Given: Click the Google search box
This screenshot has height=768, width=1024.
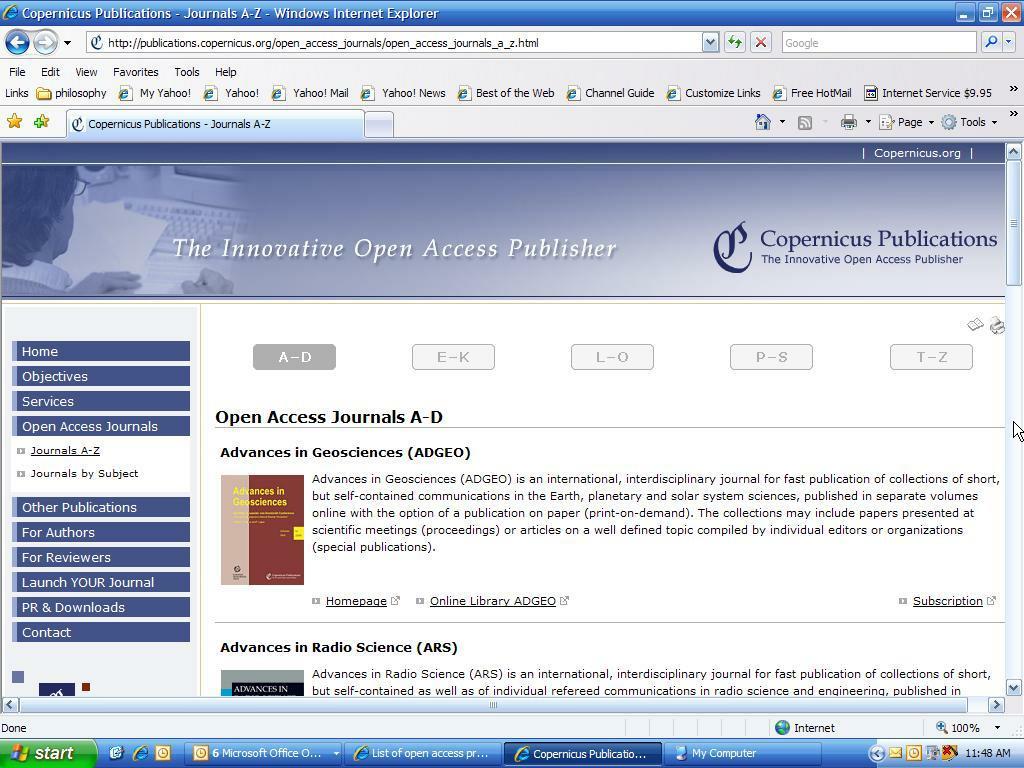Looking at the screenshot, I should pyautogui.click(x=879, y=43).
